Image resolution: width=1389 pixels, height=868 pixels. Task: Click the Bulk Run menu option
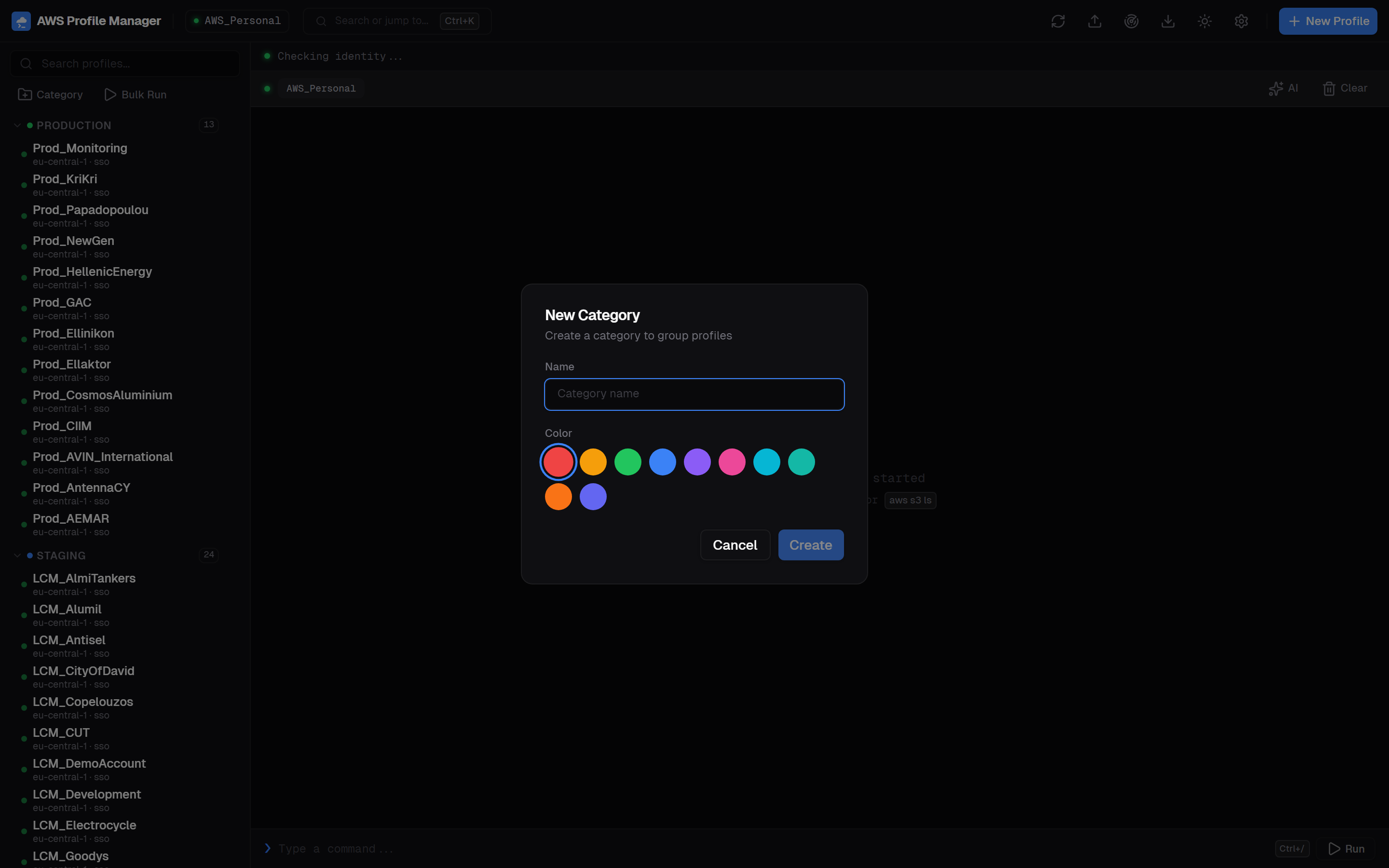pos(136,94)
